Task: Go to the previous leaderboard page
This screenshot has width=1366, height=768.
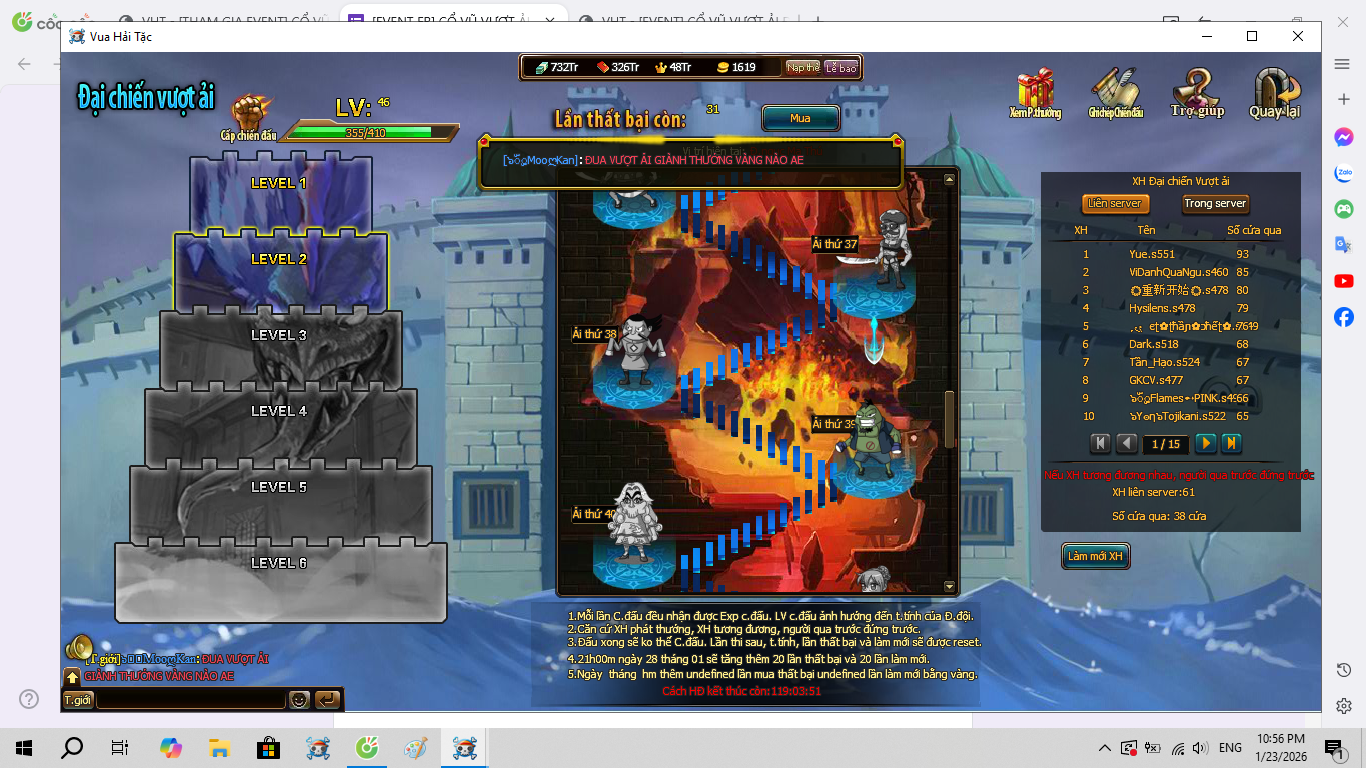Action: (x=1126, y=443)
